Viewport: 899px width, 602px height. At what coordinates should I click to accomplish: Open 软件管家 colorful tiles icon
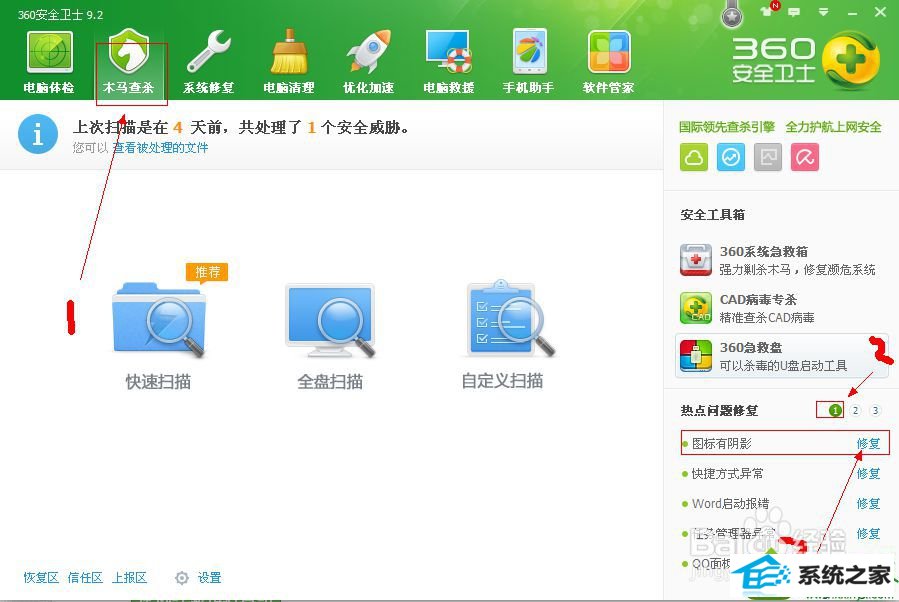609,52
